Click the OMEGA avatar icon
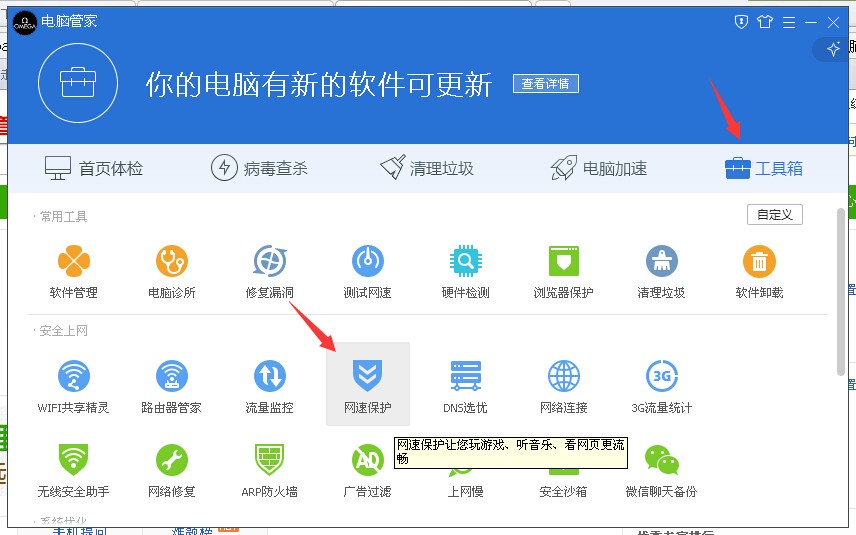This screenshot has height=535, width=856. 25,22
